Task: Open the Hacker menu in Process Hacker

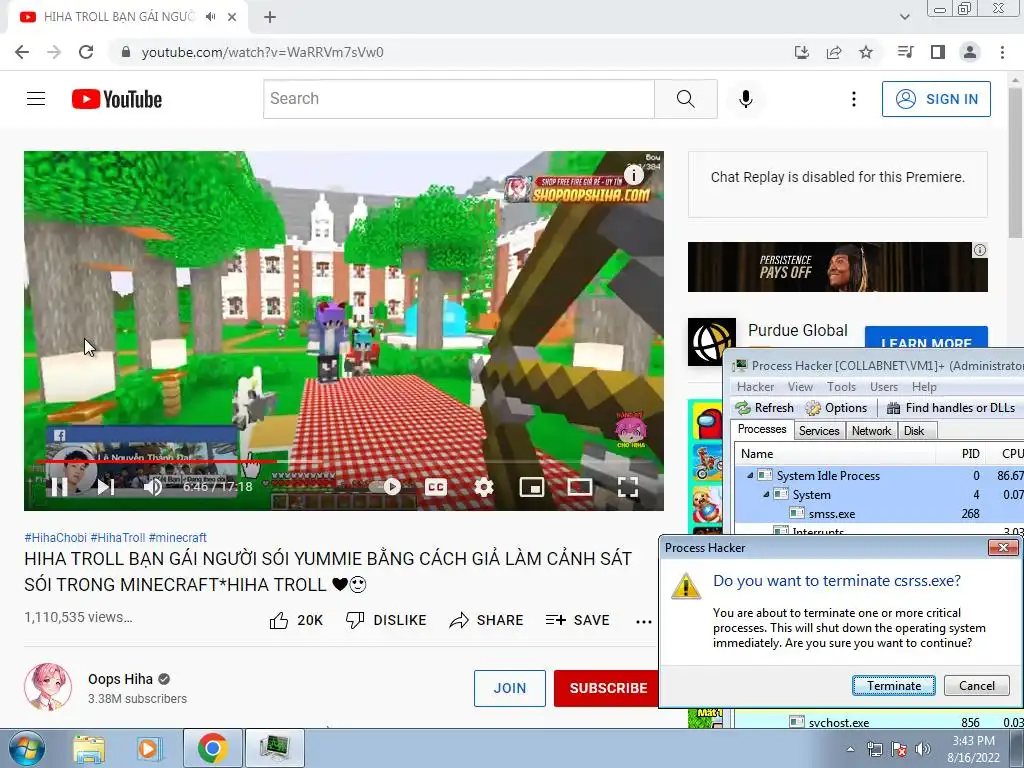Action: (755, 387)
